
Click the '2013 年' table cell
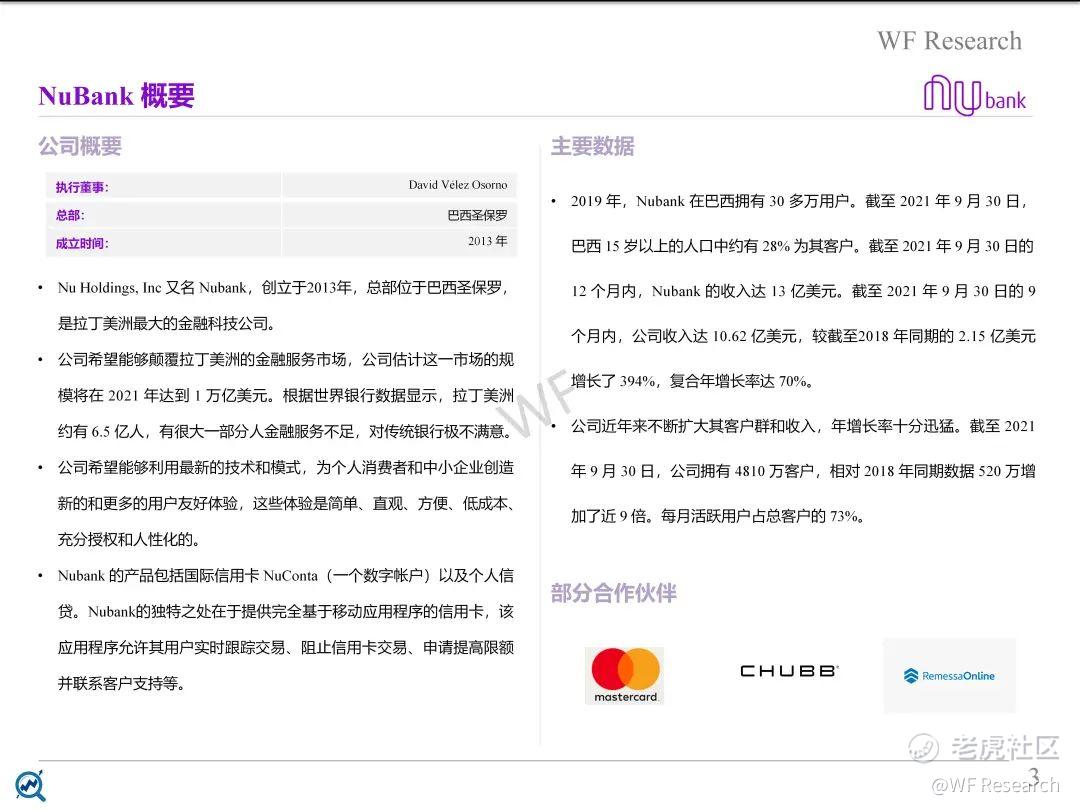coord(488,241)
